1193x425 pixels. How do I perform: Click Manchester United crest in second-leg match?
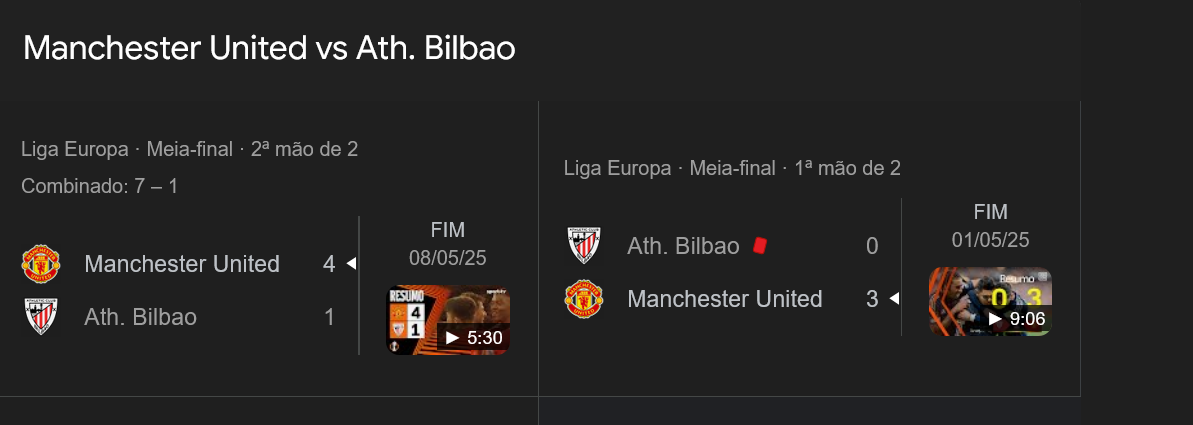pyautogui.click(x=41, y=264)
